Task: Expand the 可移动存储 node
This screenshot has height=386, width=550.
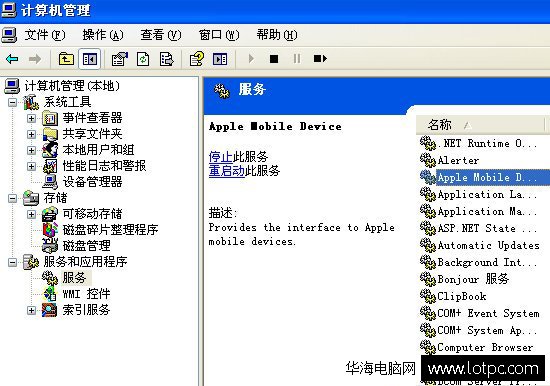Action: [x=31, y=214]
